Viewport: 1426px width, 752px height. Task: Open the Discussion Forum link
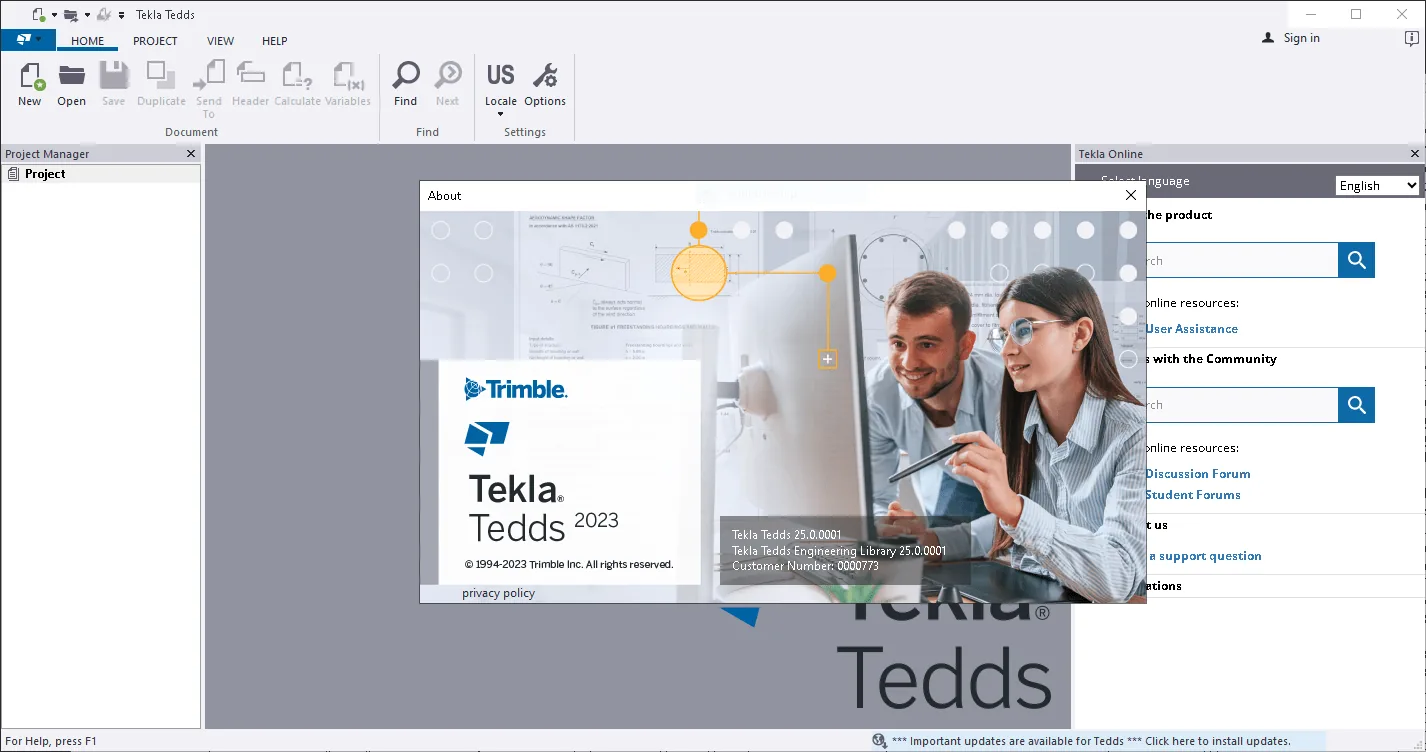(1198, 473)
